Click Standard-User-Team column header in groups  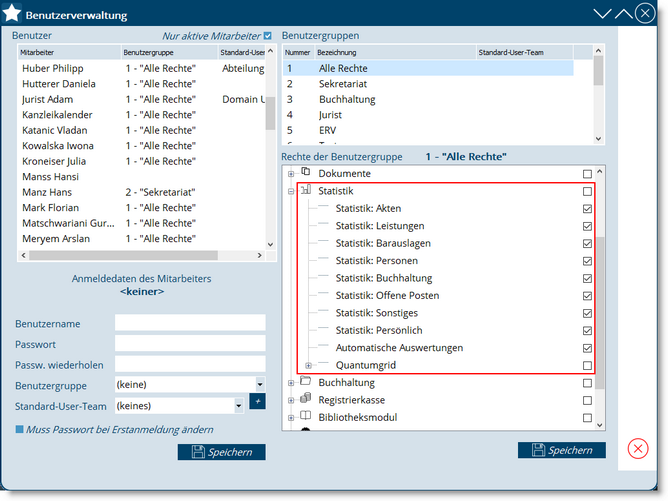(524, 52)
